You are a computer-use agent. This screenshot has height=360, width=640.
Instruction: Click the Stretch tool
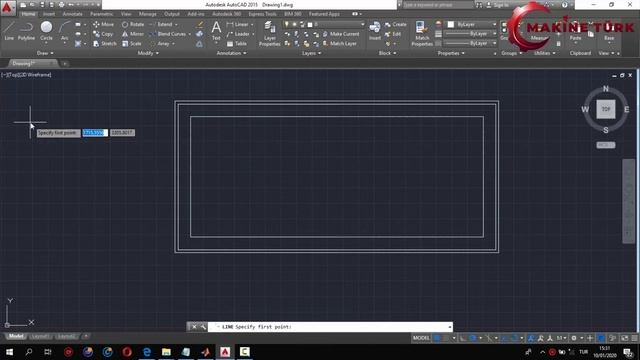pos(105,43)
